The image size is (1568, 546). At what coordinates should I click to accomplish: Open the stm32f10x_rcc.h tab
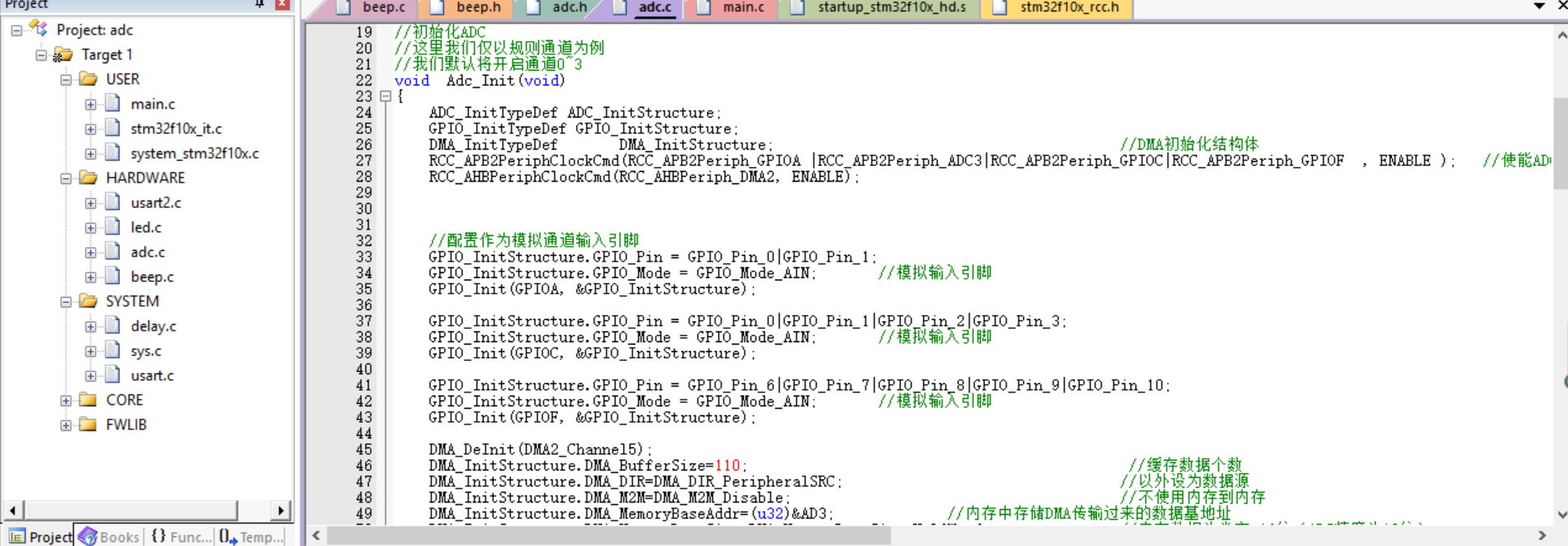[x=1058, y=7]
